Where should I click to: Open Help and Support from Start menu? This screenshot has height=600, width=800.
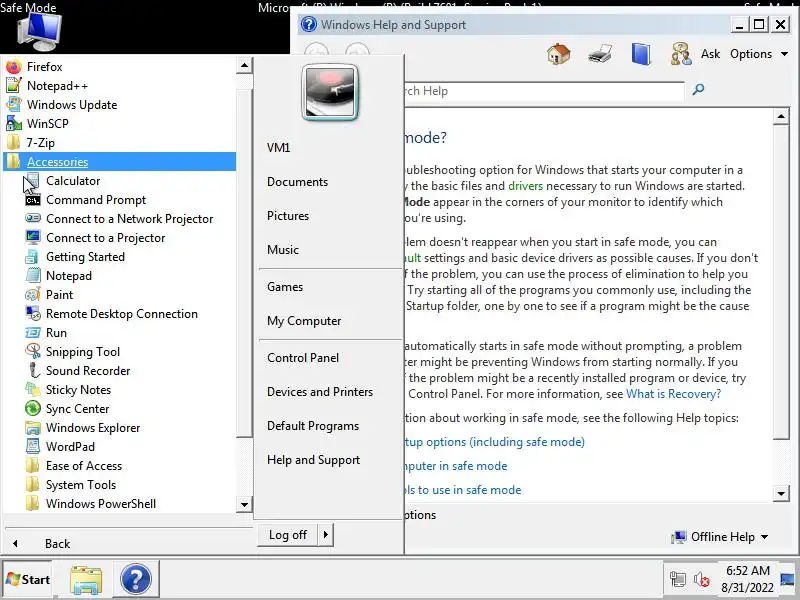(313, 460)
